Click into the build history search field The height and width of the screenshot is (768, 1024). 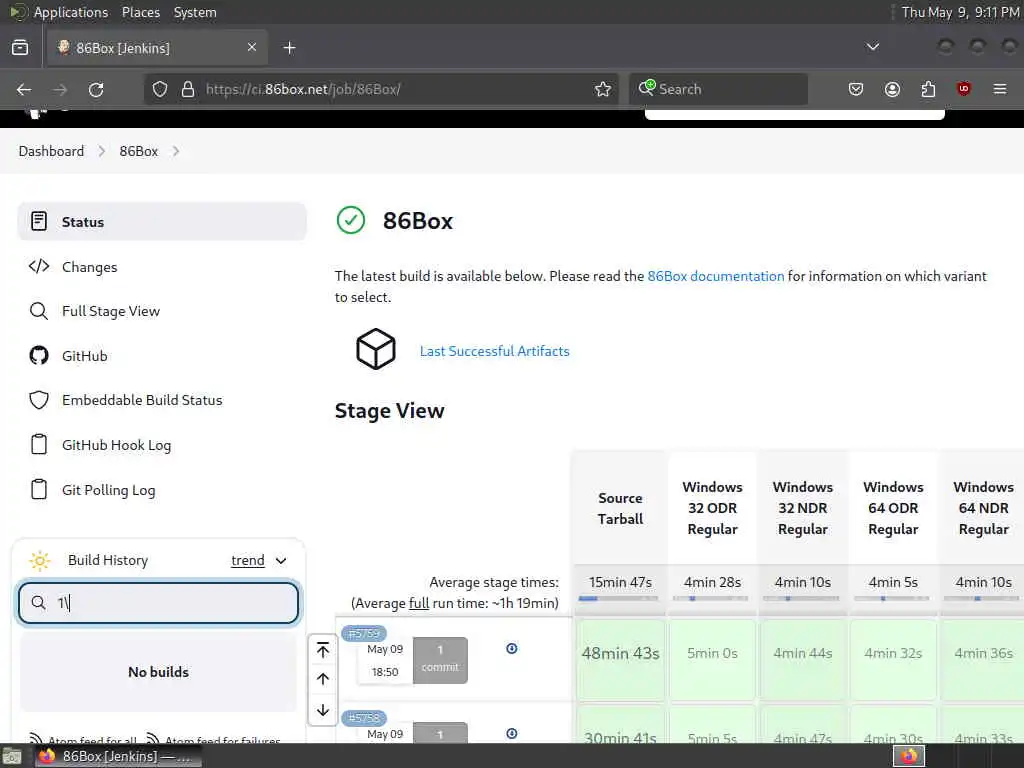159,602
